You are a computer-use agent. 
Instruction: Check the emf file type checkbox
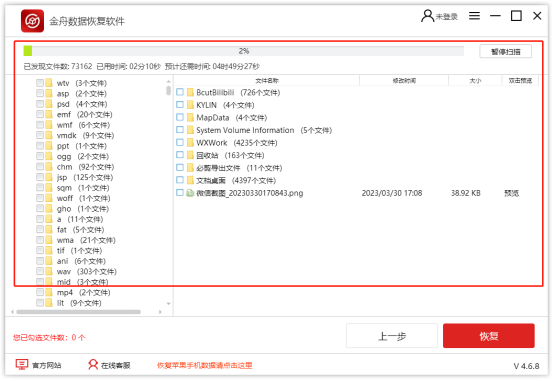tap(40, 114)
